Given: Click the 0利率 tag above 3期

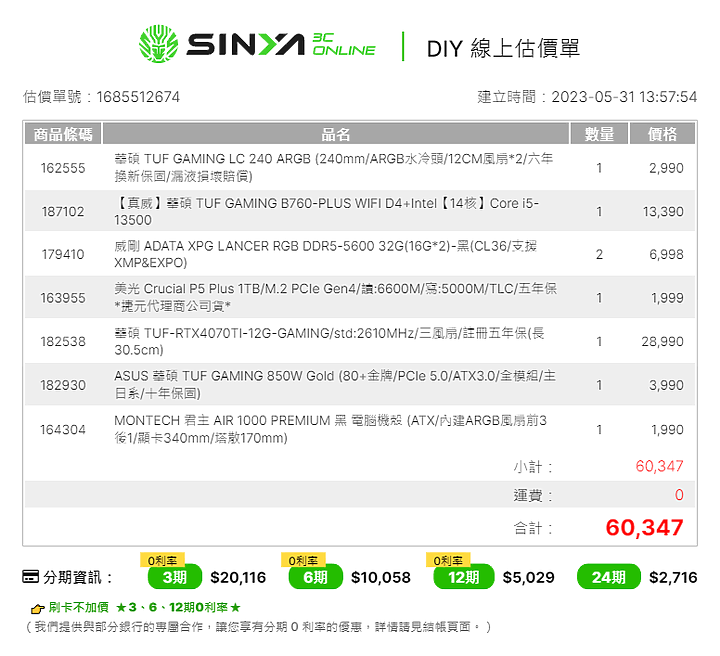Looking at the screenshot, I should pos(162,560).
